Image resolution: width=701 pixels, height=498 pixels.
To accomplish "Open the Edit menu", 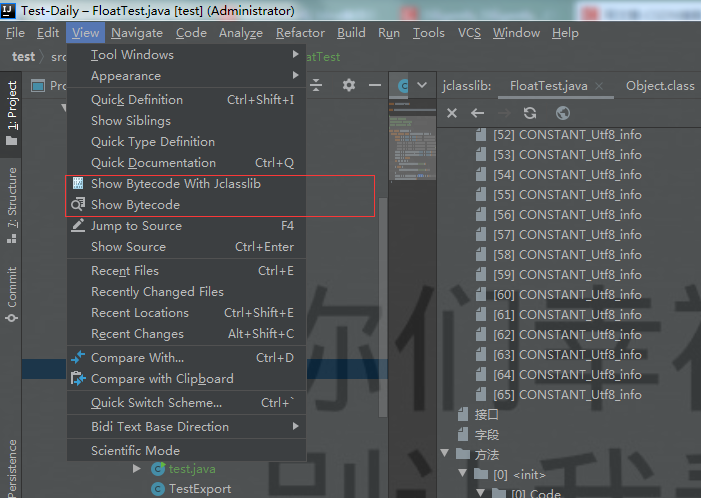I will tap(48, 33).
